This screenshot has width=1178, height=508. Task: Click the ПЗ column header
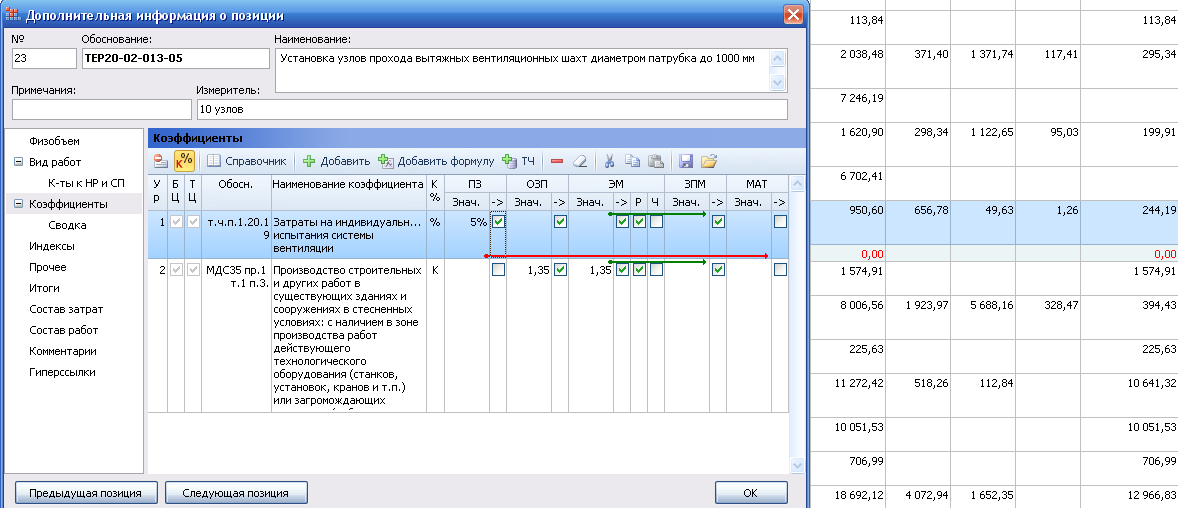pos(476,183)
